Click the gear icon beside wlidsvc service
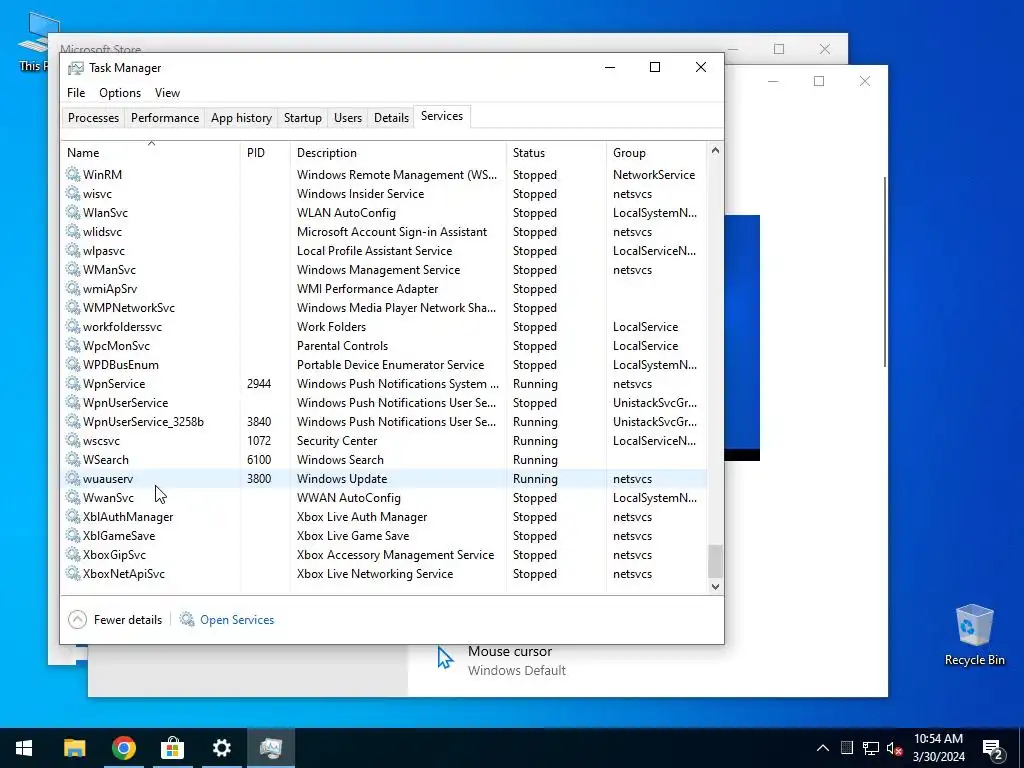 point(73,231)
